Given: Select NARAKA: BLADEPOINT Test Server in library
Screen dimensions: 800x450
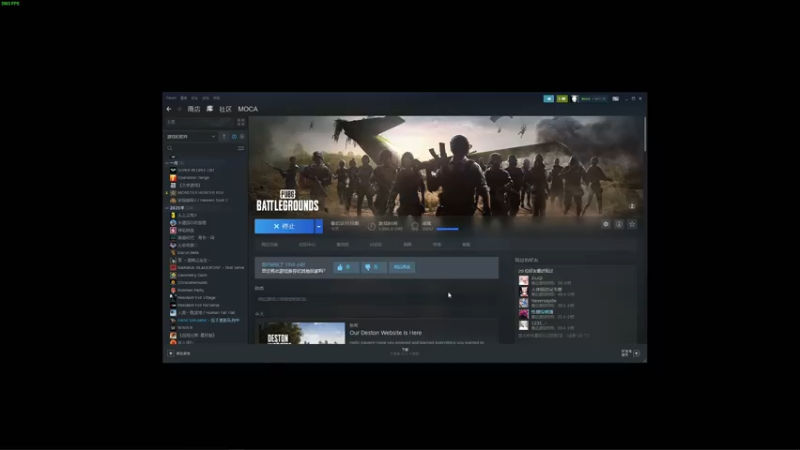Looking at the screenshot, I should click(211, 268).
